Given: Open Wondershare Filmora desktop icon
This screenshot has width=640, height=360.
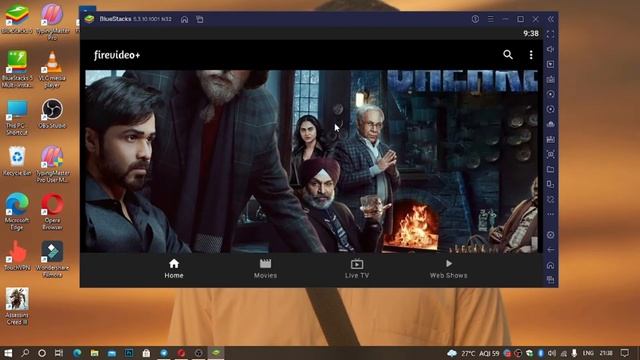Looking at the screenshot, I should 52,259.
